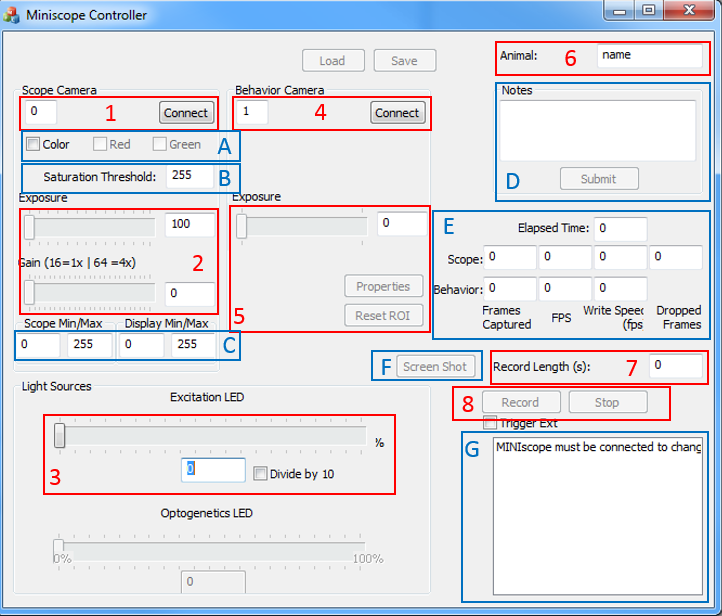Image resolution: width=722 pixels, height=616 pixels.
Task: Click Connect for the Behavior Camera
Action: [397, 113]
